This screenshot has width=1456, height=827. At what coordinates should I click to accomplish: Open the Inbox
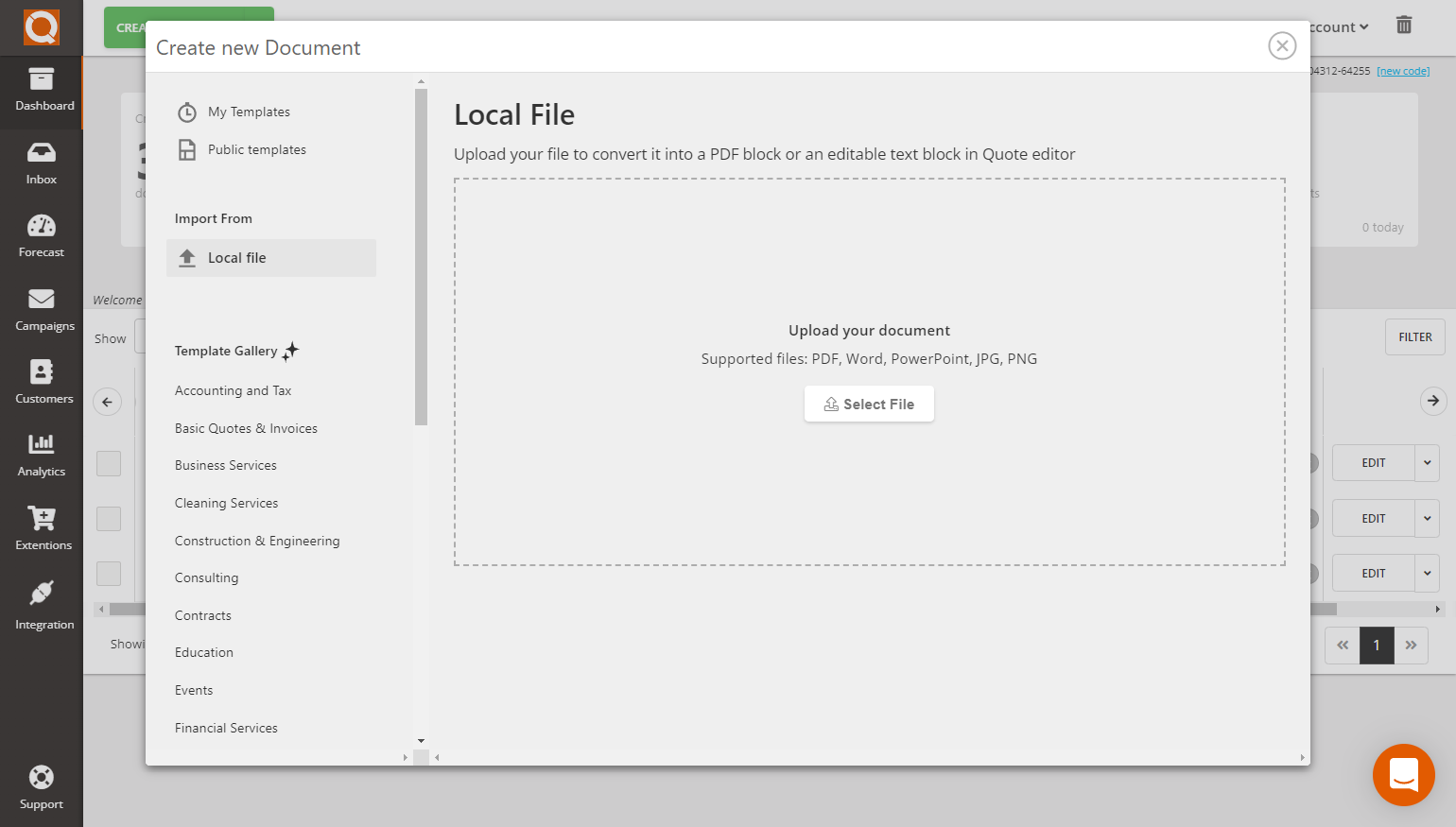pyautogui.click(x=42, y=163)
